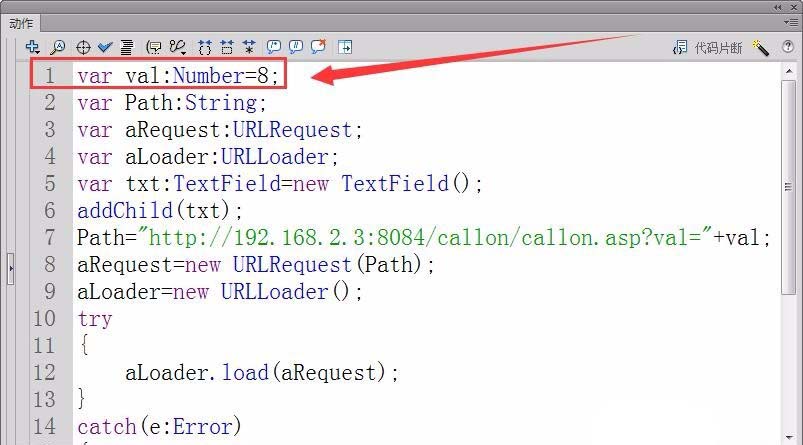Click line 'var txt:TextField=new TextField();'
Screen dimensions: 803x445
(x=280, y=184)
